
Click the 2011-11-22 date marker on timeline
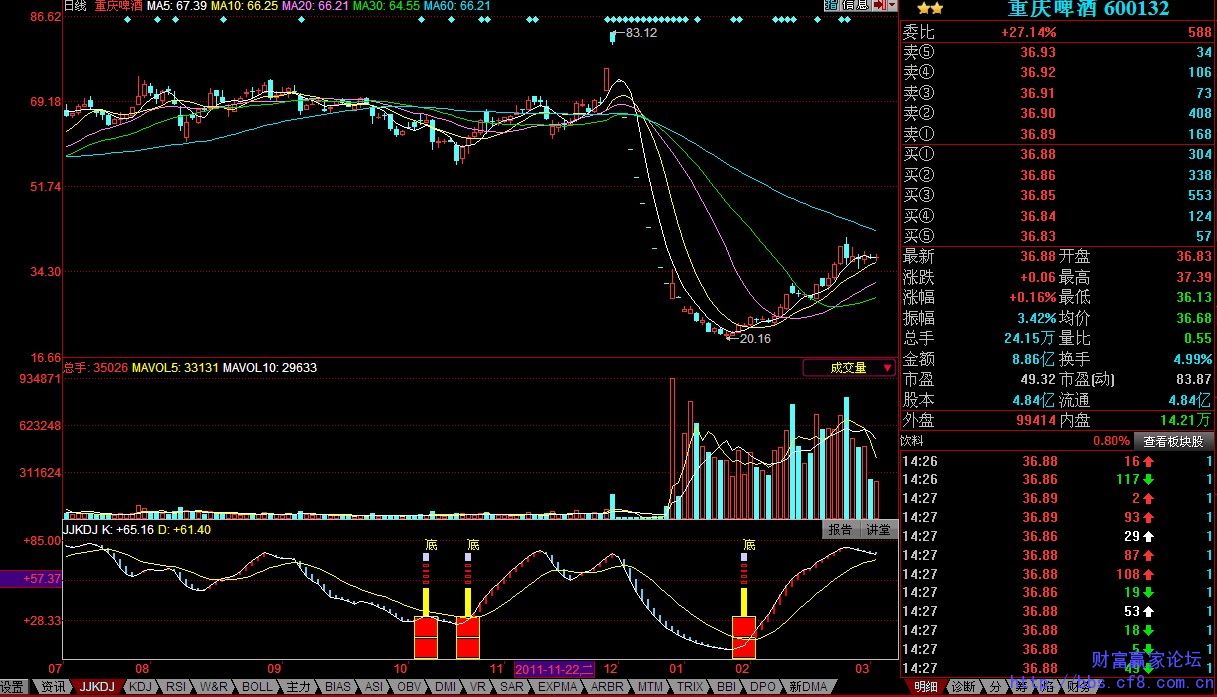coord(554,668)
